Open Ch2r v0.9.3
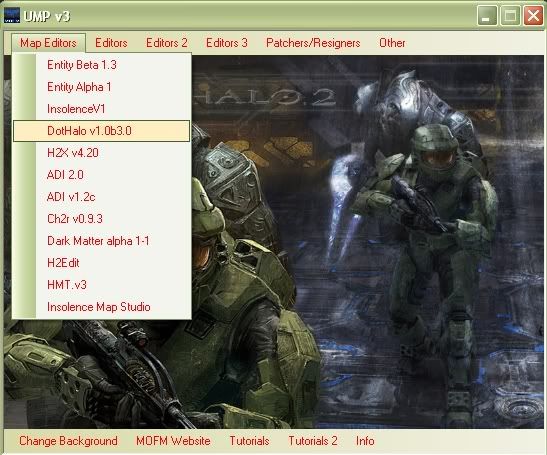Viewport: 547px width, 455px height. tap(102, 219)
